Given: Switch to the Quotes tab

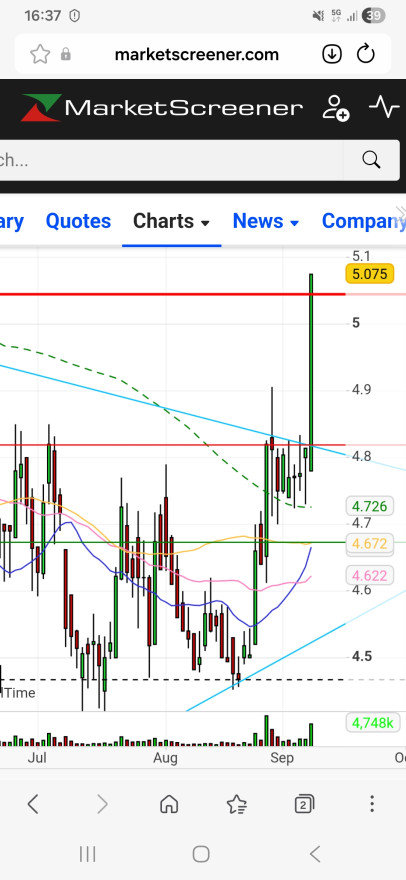Looking at the screenshot, I should [x=78, y=221].
